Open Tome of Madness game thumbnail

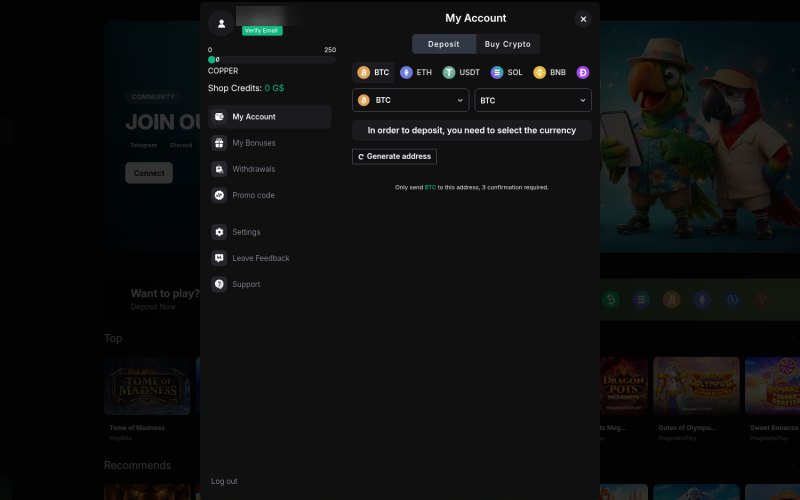[147, 386]
